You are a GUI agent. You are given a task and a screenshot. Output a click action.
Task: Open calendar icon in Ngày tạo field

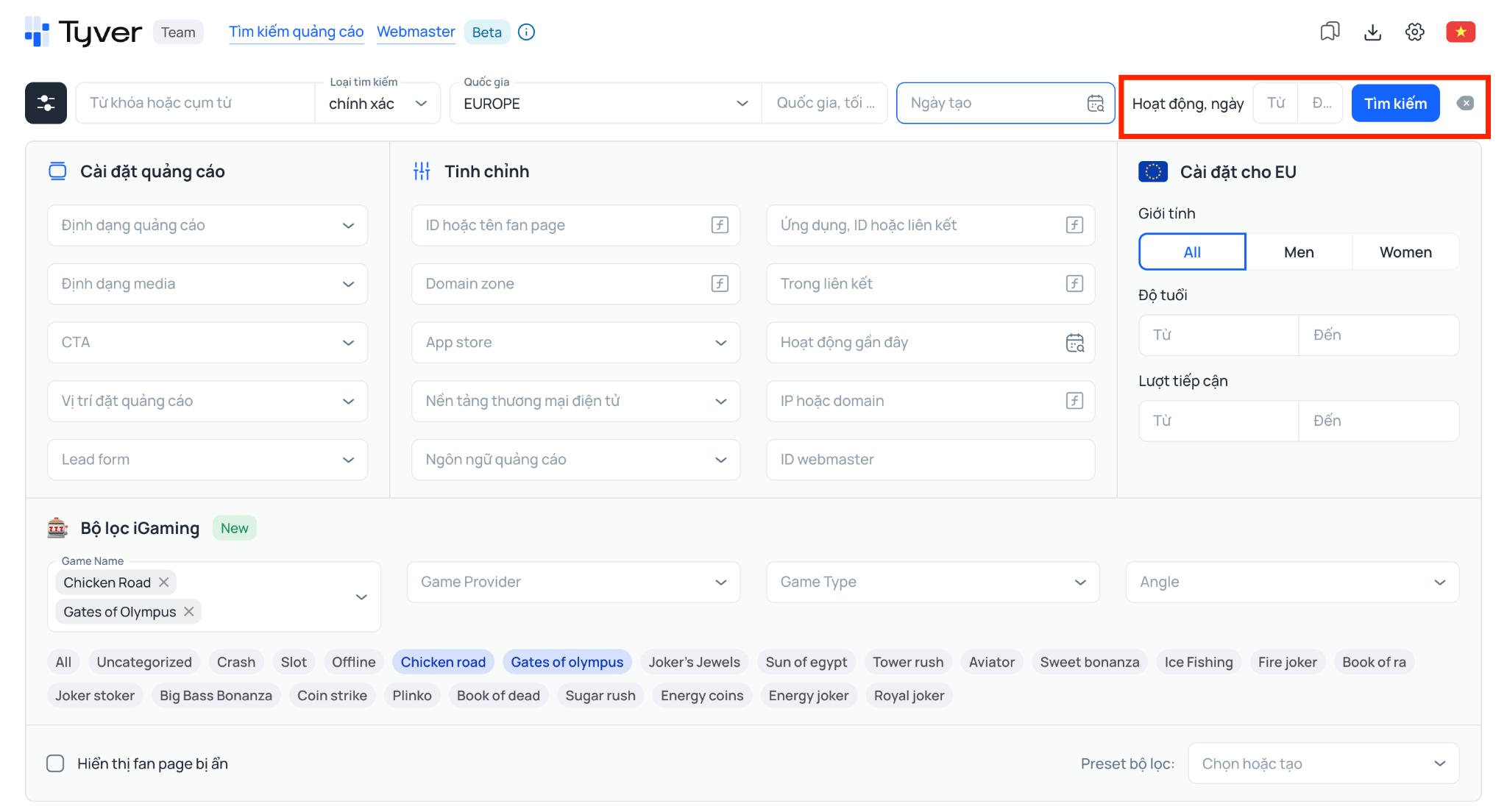[1096, 104]
